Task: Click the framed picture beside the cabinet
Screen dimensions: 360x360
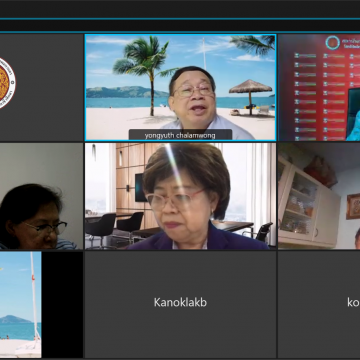Action: coord(353,206)
